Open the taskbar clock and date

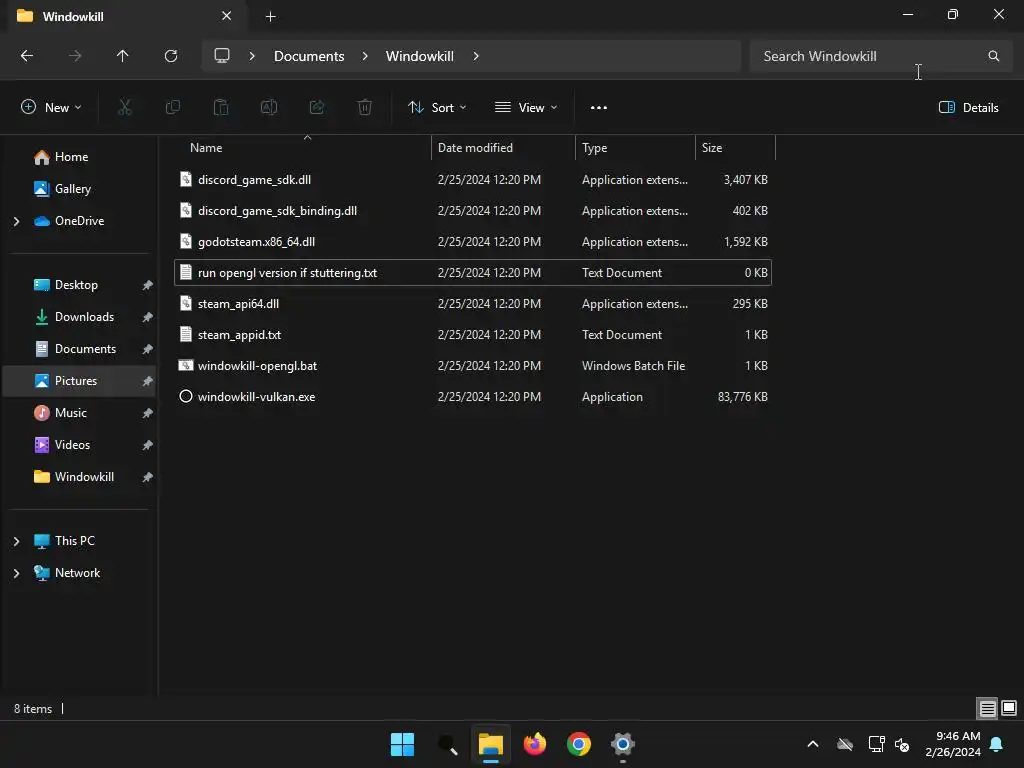pyautogui.click(x=953, y=744)
